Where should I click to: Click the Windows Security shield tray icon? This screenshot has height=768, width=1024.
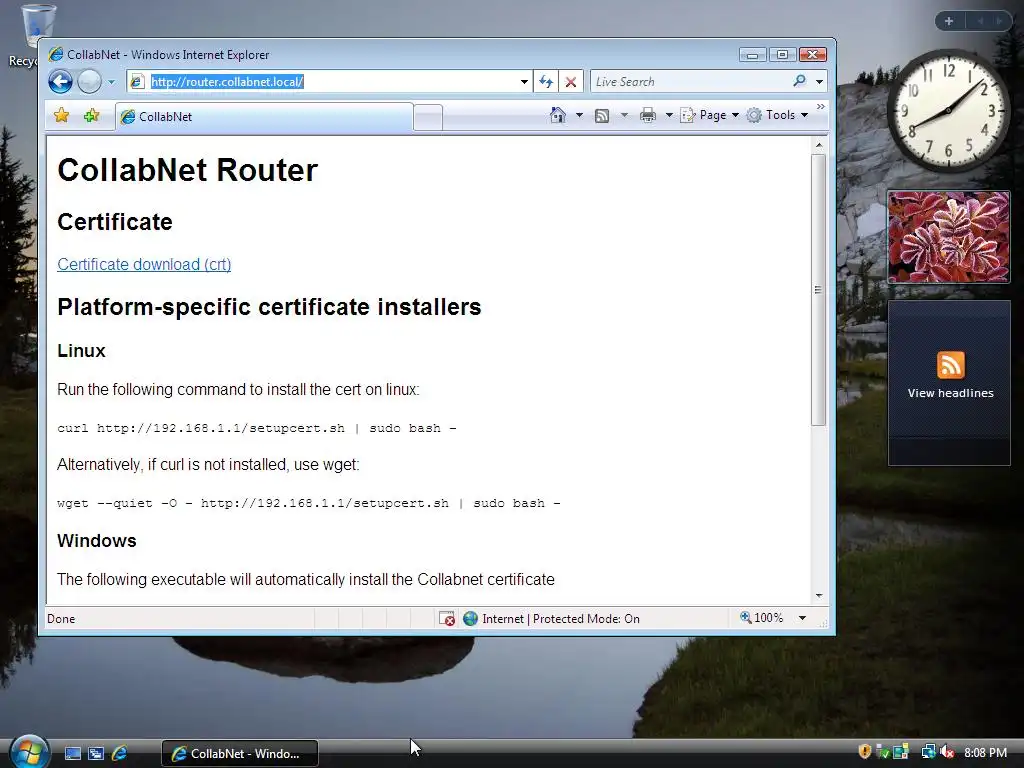(865, 752)
